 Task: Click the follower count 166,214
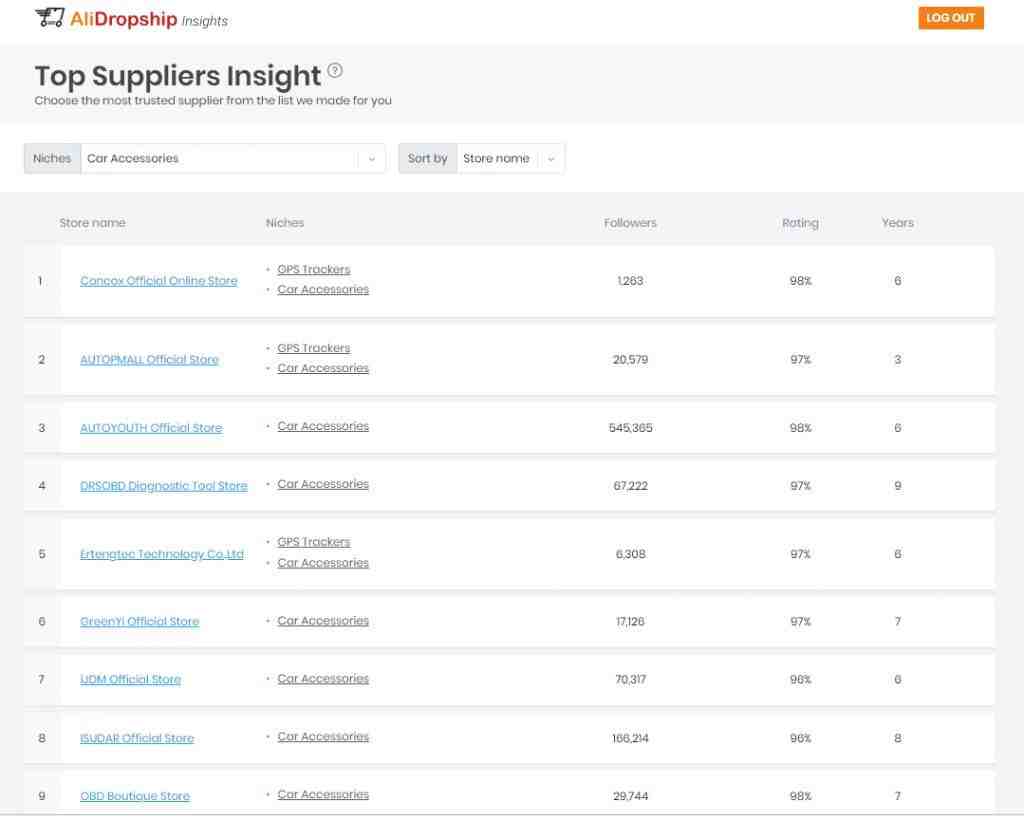tap(630, 738)
